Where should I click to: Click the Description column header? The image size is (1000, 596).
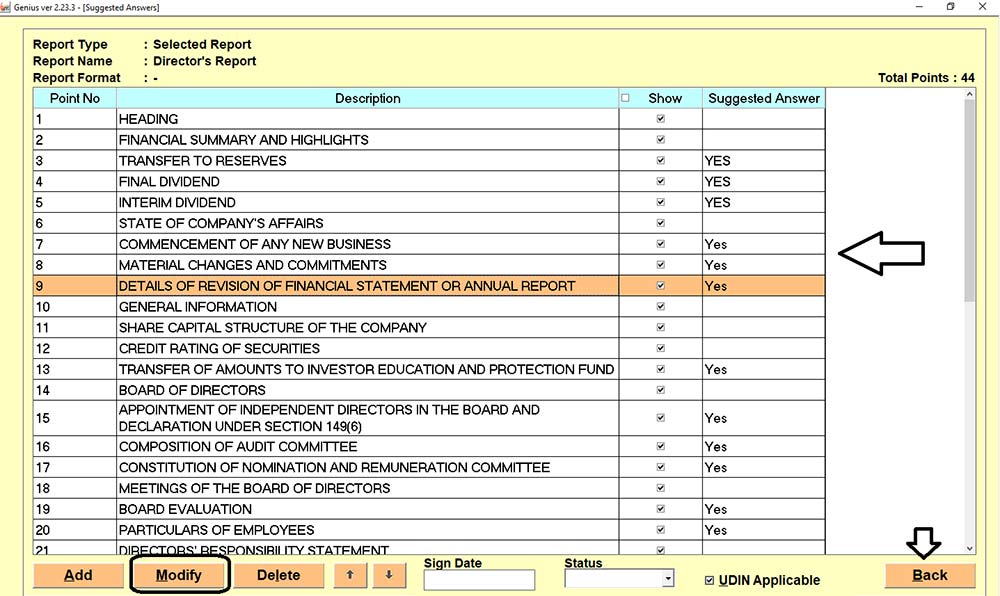(x=367, y=98)
